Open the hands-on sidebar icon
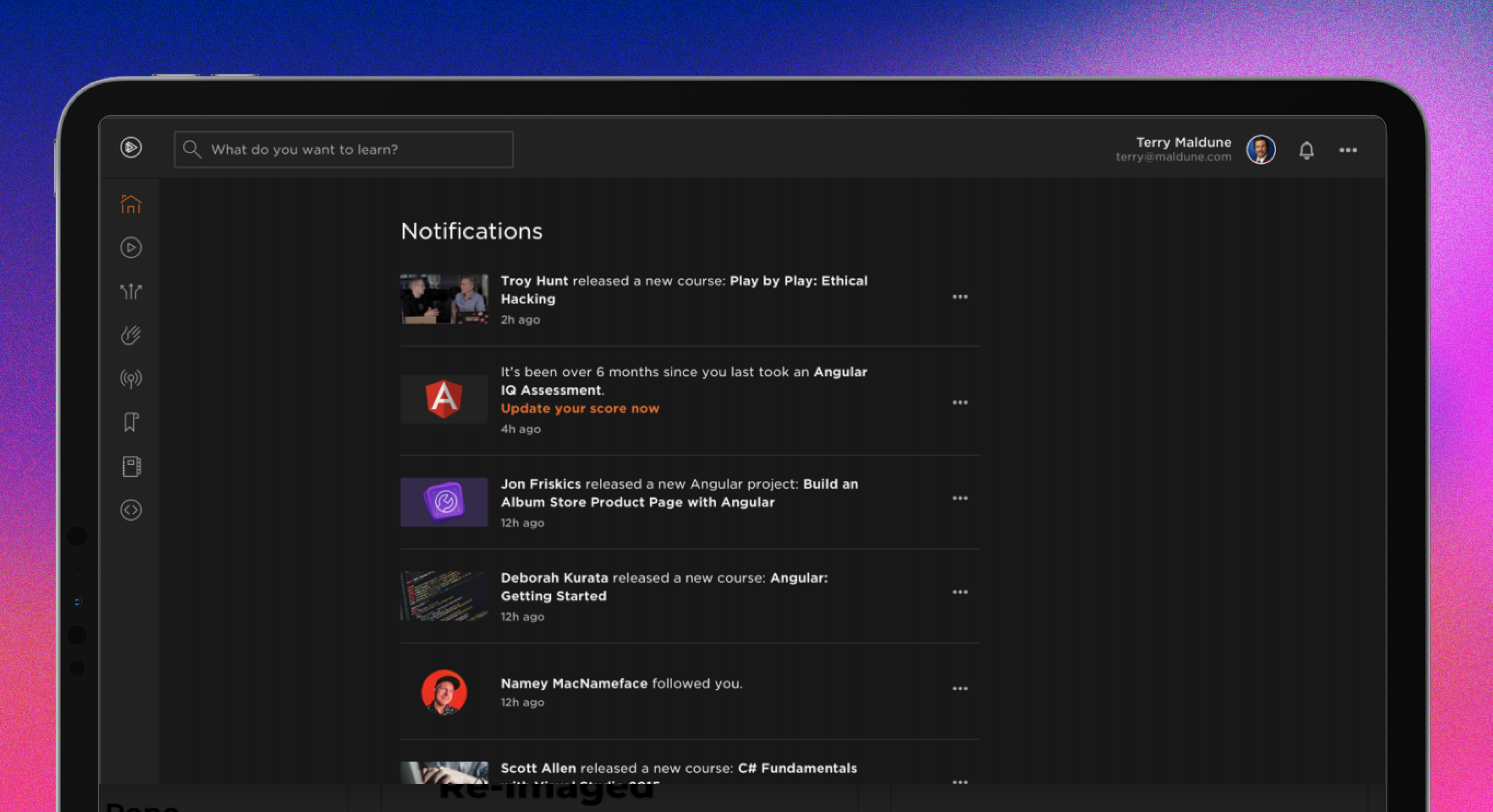Viewport: 1493px width, 812px height. click(131, 335)
